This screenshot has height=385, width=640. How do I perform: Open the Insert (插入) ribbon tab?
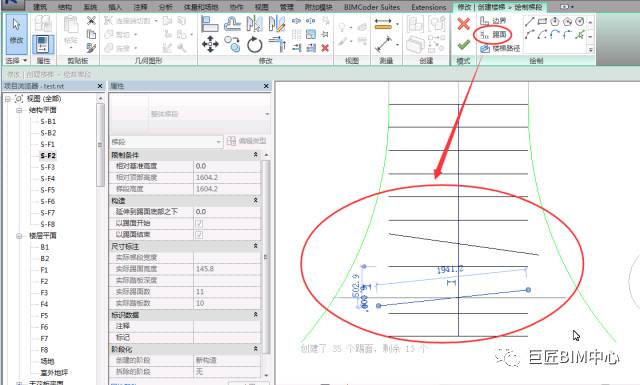point(115,7)
